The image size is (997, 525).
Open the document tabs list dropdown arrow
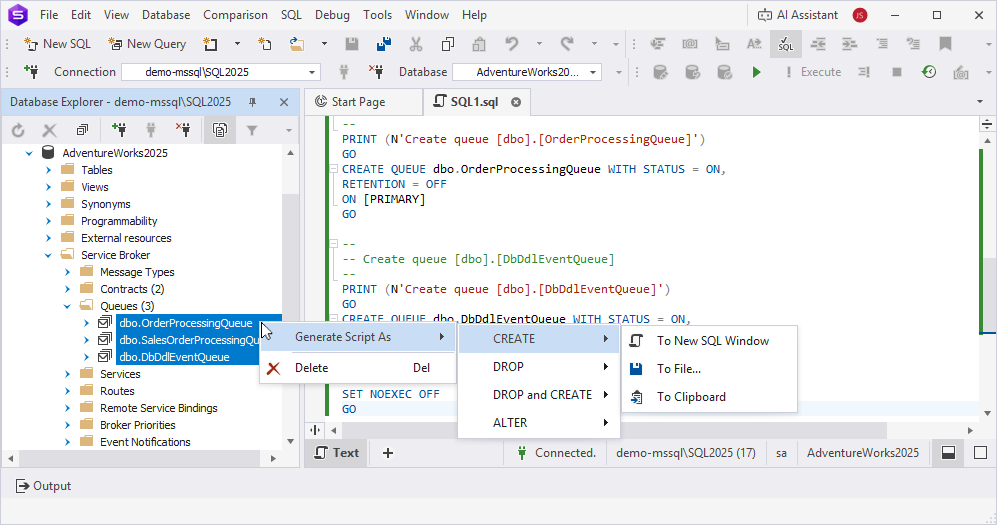pyautogui.click(x=980, y=102)
